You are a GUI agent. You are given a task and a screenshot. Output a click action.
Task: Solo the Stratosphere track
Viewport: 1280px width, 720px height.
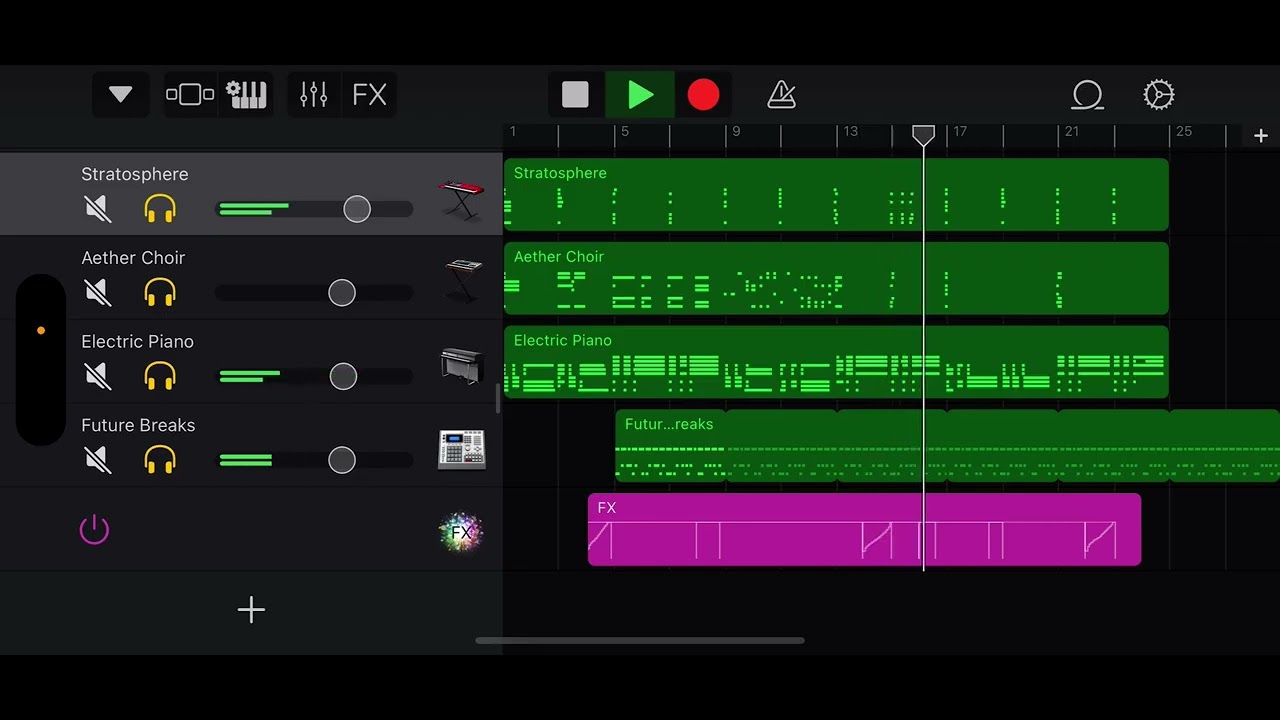pos(160,209)
